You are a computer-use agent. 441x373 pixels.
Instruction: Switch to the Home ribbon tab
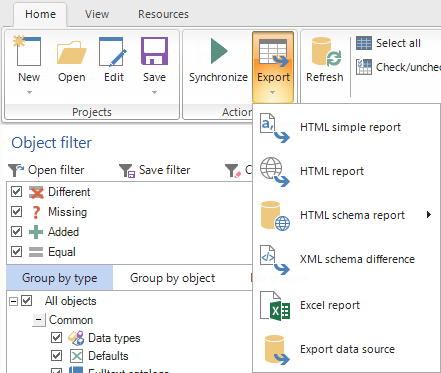[x=40, y=14]
